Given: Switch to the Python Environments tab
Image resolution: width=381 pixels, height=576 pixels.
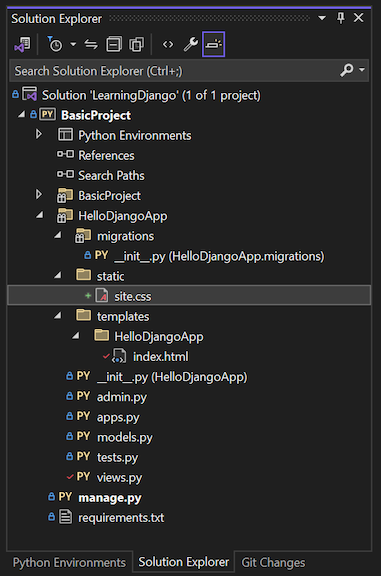Looking at the screenshot, I should 69,562.
